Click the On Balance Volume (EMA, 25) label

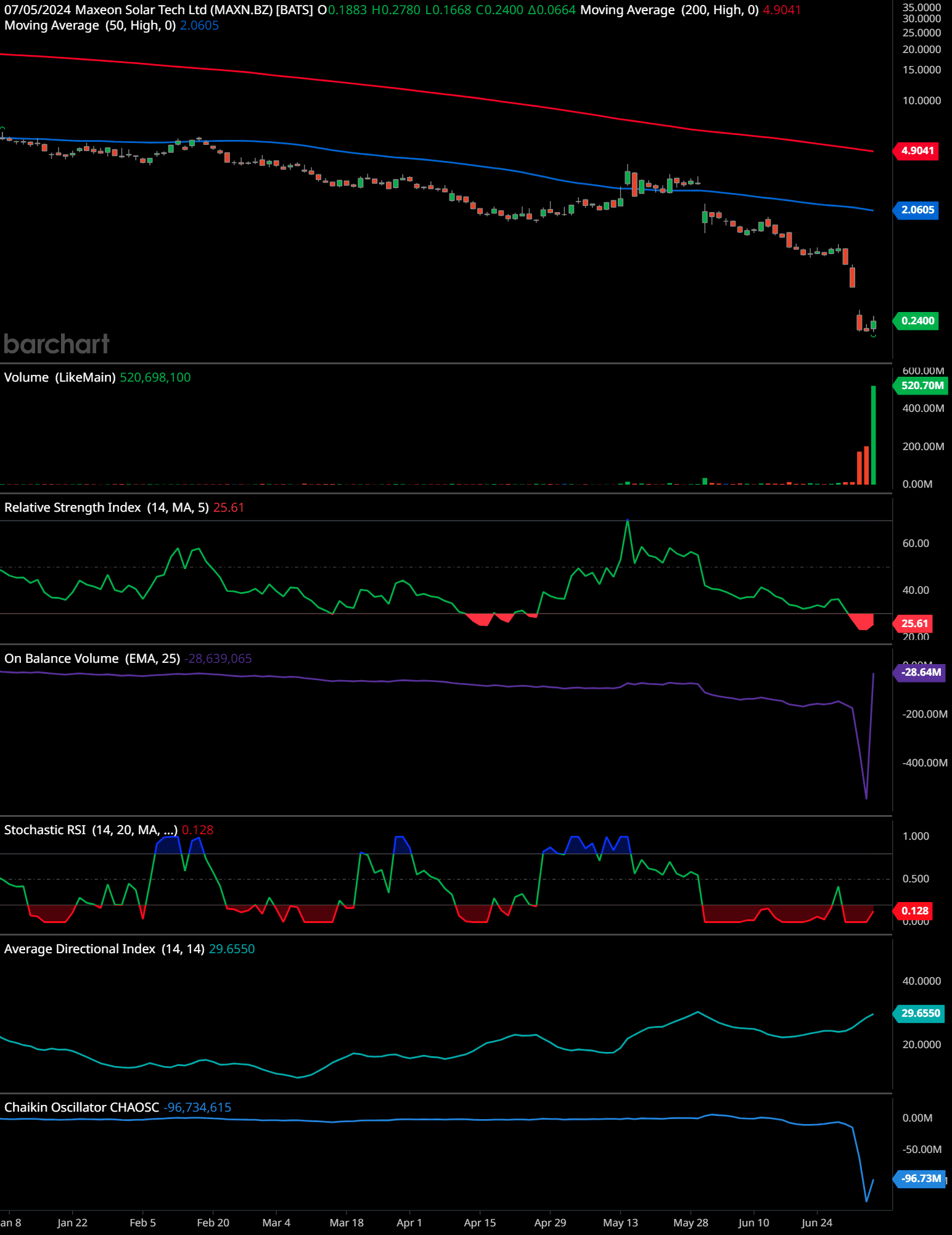point(92,659)
